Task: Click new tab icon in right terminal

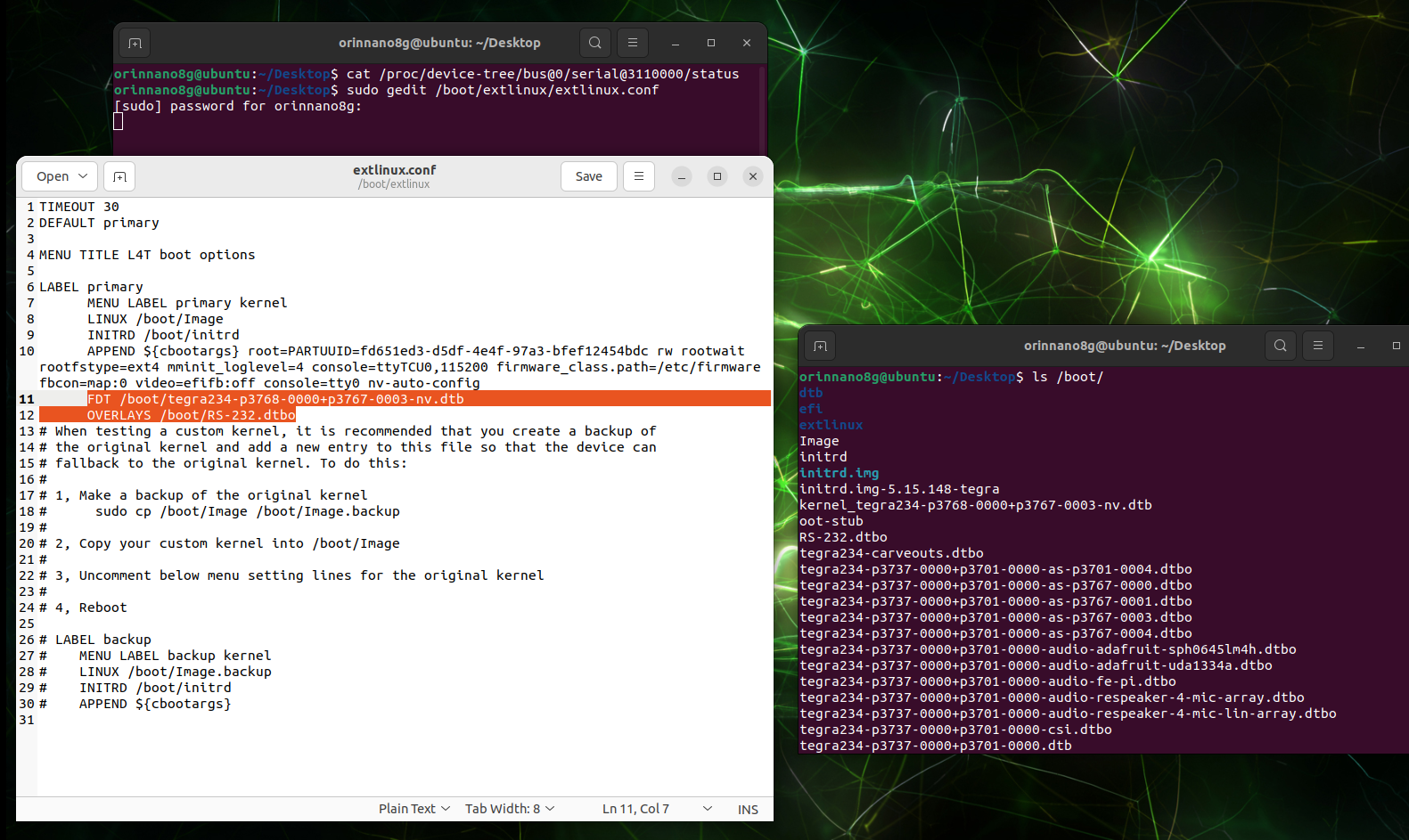Action: pyautogui.click(x=820, y=346)
